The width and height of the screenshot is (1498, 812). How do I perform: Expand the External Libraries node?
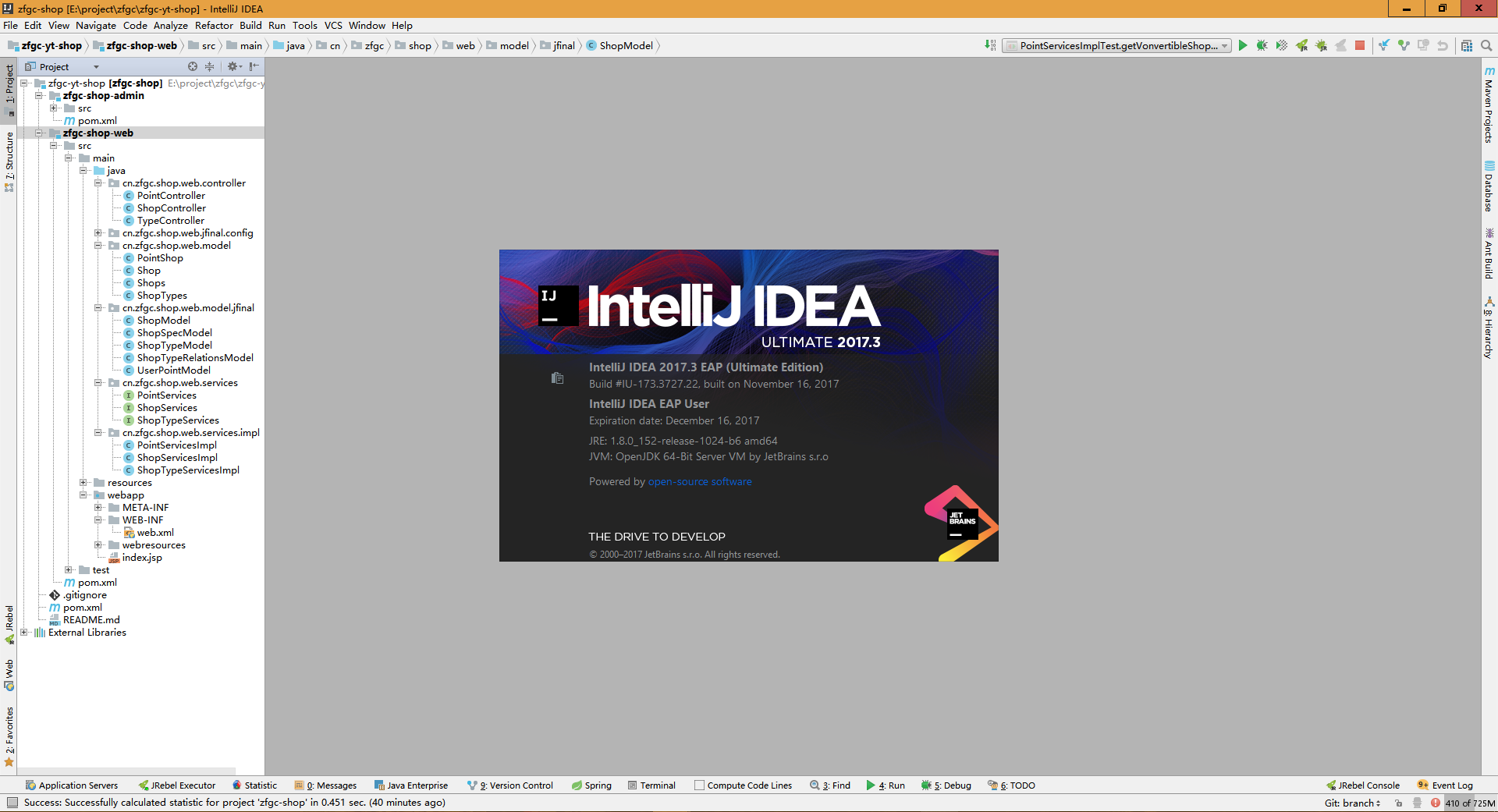(24, 632)
